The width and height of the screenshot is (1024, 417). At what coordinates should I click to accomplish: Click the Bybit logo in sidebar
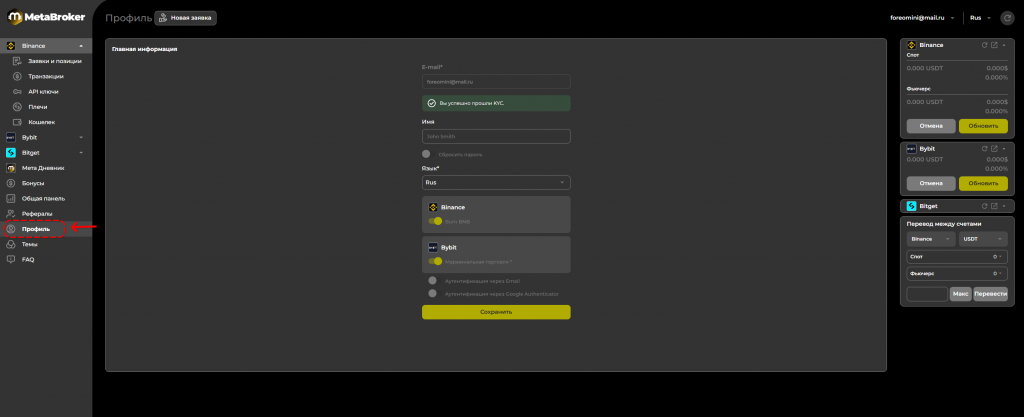(x=10, y=138)
